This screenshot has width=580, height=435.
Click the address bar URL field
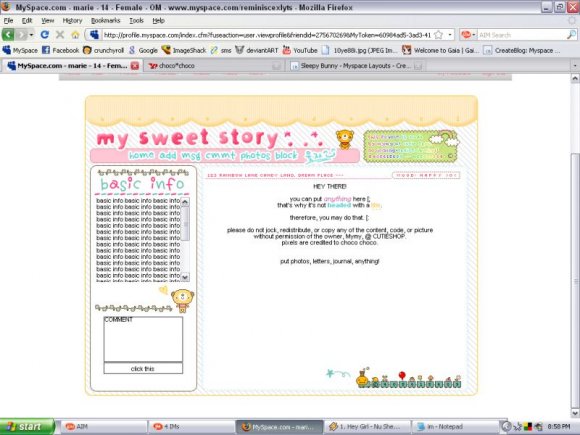pyautogui.click(x=266, y=35)
